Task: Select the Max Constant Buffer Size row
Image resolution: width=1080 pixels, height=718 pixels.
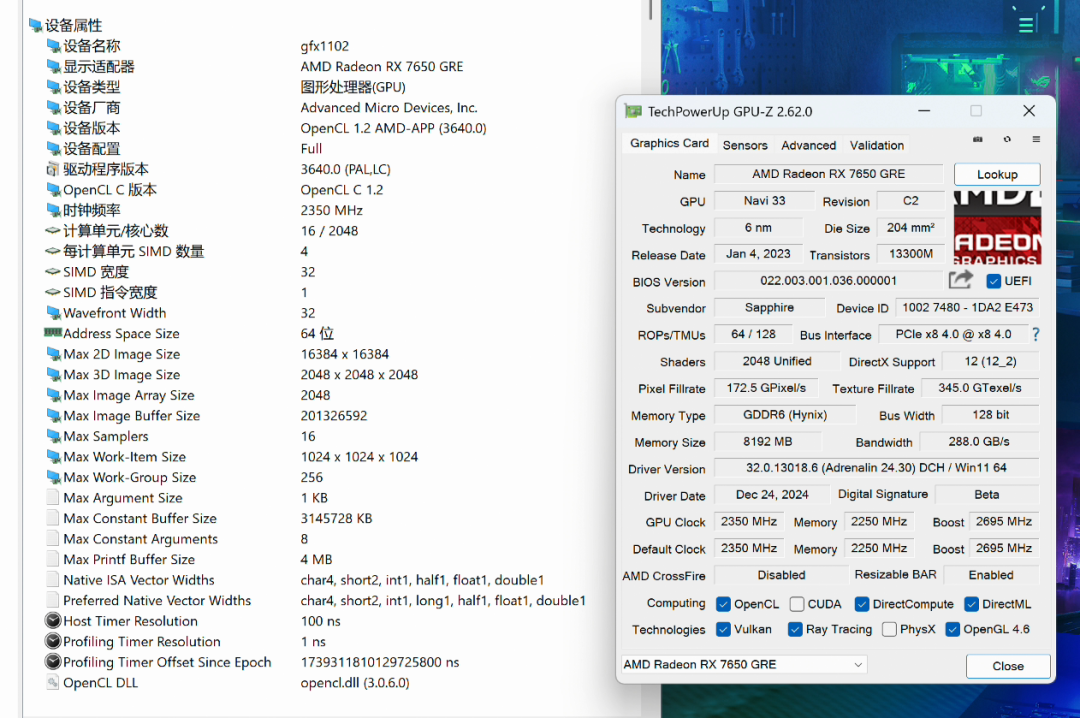Action: coord(331,518)
